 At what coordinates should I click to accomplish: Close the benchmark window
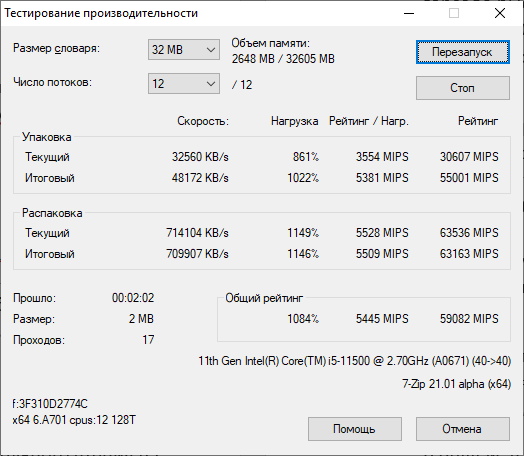[x=500, y=13]
